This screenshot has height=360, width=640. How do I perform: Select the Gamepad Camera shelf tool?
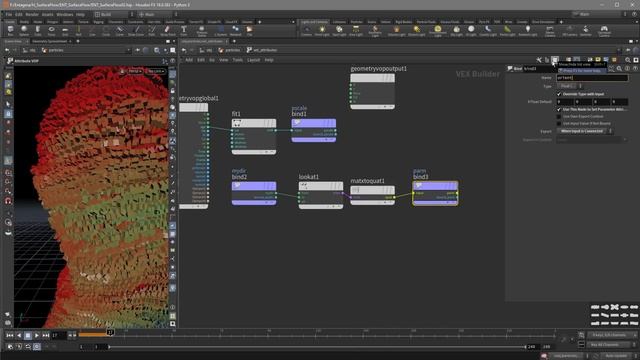click(x=604, y=31)
